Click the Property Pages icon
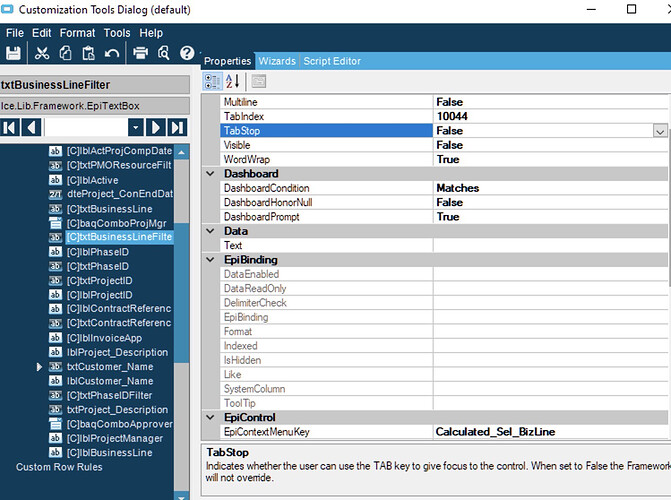 tap(258, 81)
